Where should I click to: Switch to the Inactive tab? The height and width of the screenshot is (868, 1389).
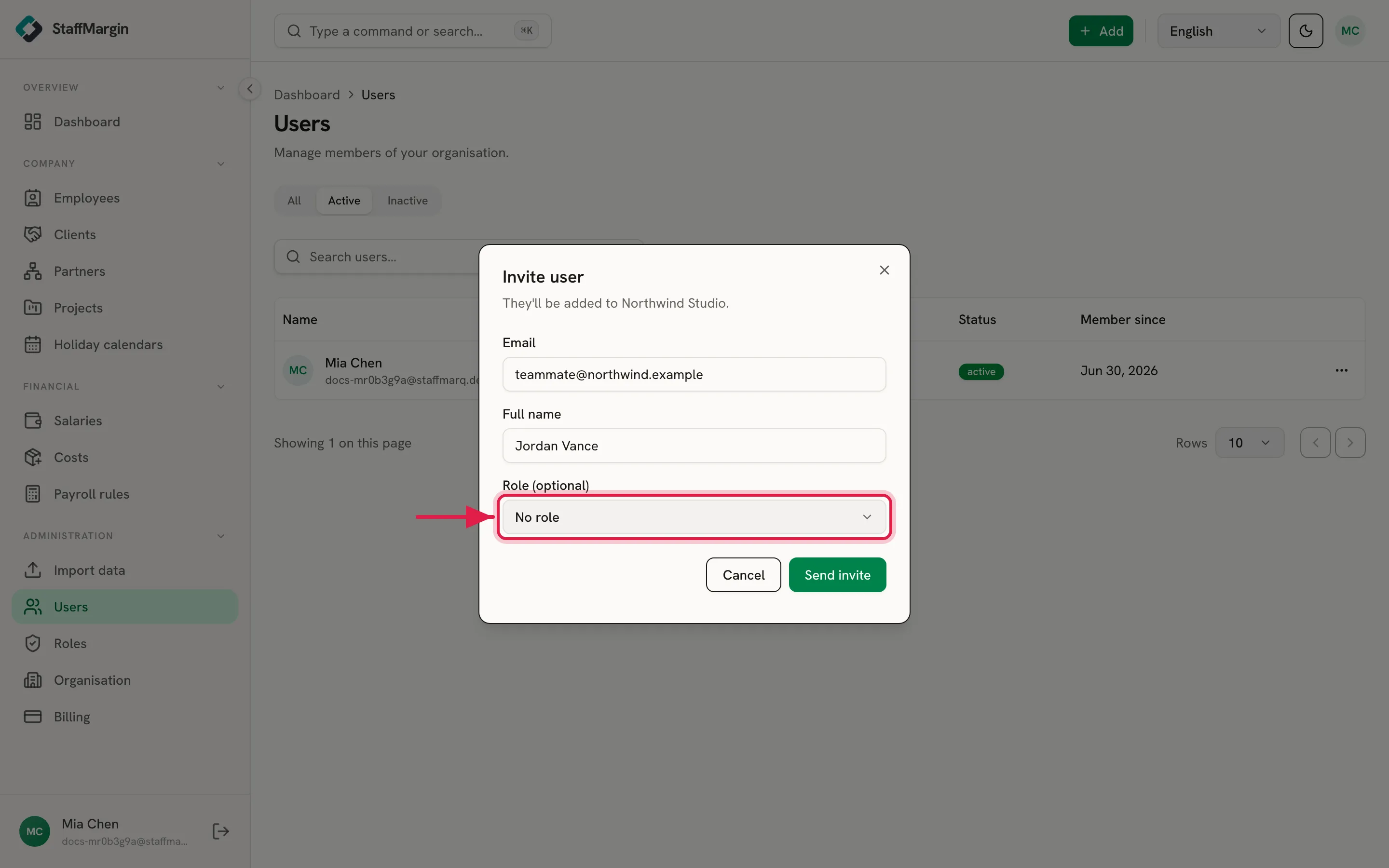[408, 200]
